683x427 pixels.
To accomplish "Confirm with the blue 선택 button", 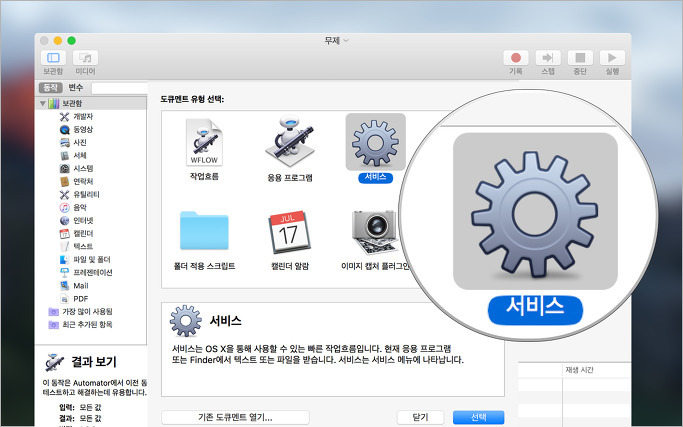I will (478, 417).
